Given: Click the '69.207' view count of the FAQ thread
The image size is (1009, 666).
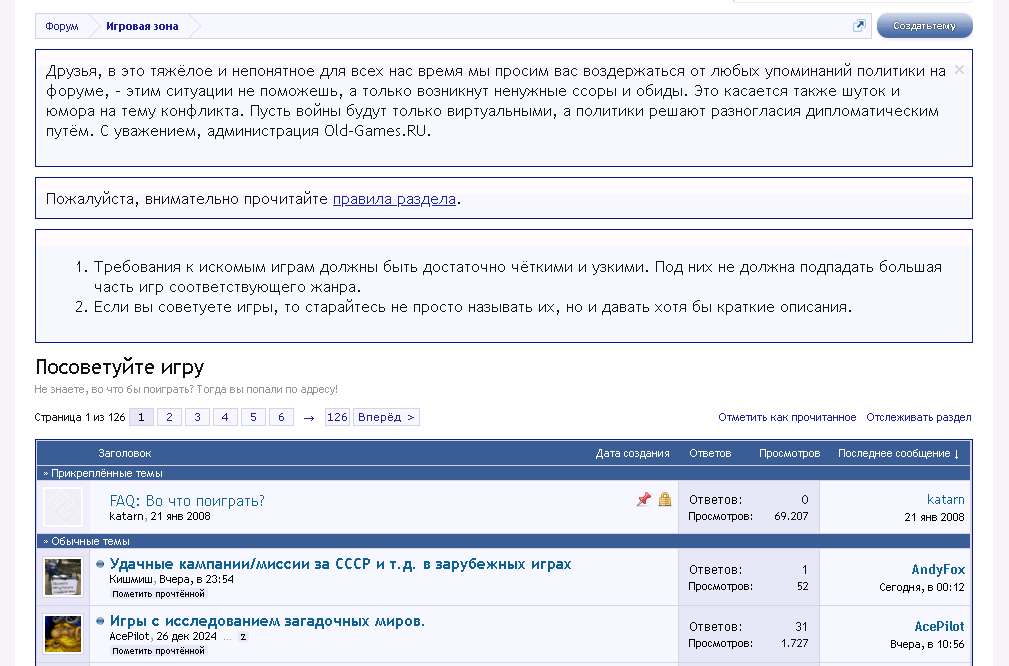Looking at the screenshot, I should point(791,516).
